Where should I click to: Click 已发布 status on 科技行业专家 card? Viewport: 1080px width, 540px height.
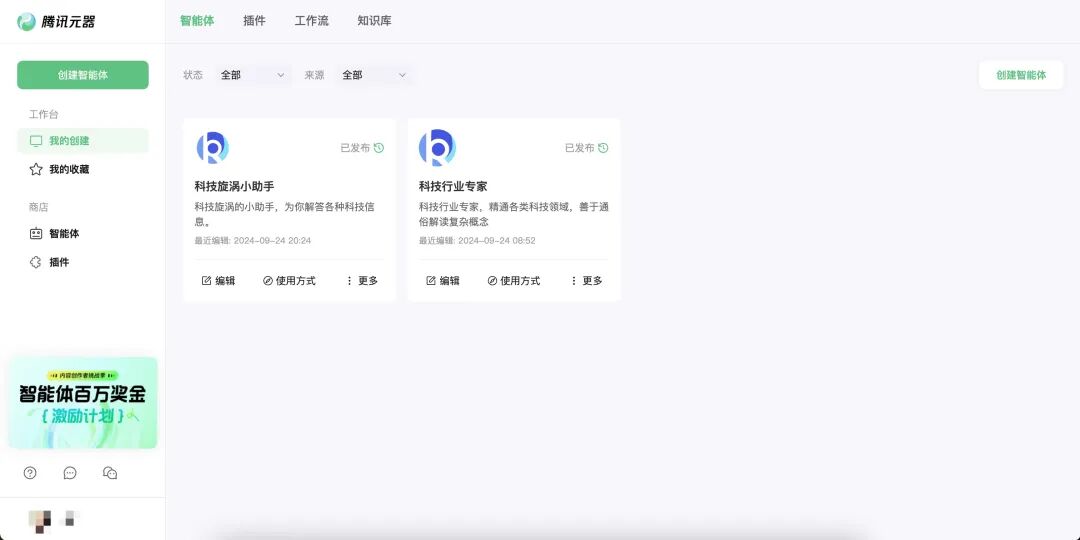(580, 147)
